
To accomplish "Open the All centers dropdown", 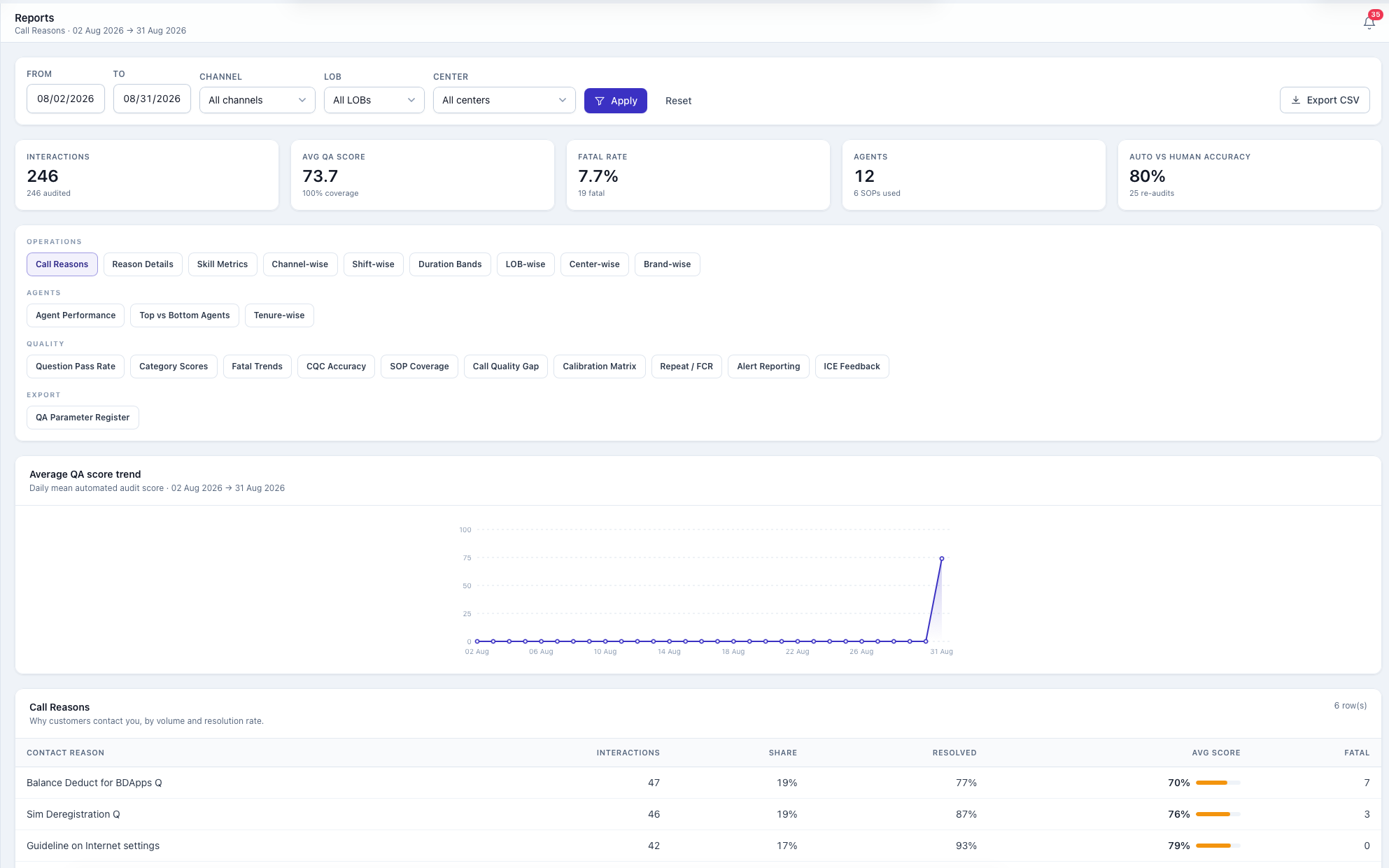I will click(x=504, y=100).
